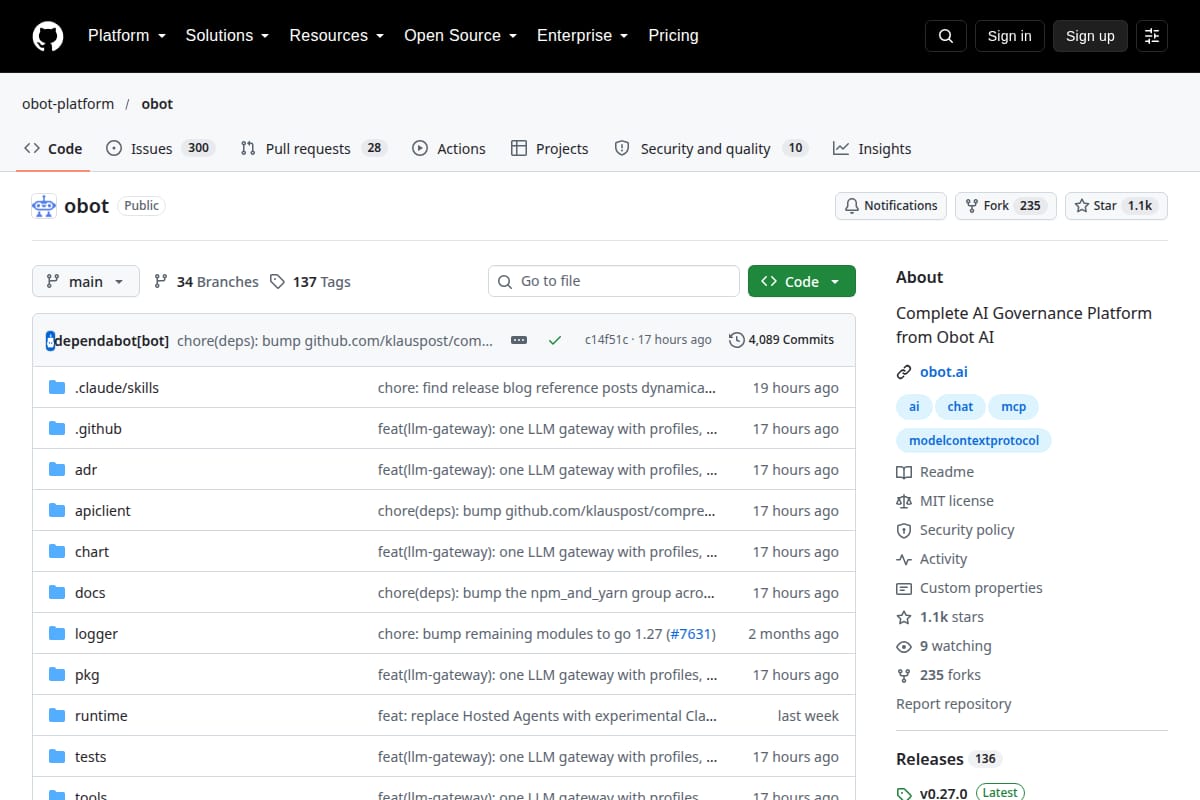1200x800 pixels.
Task: Open the search magnifier icon
Action: click(946, 36)
